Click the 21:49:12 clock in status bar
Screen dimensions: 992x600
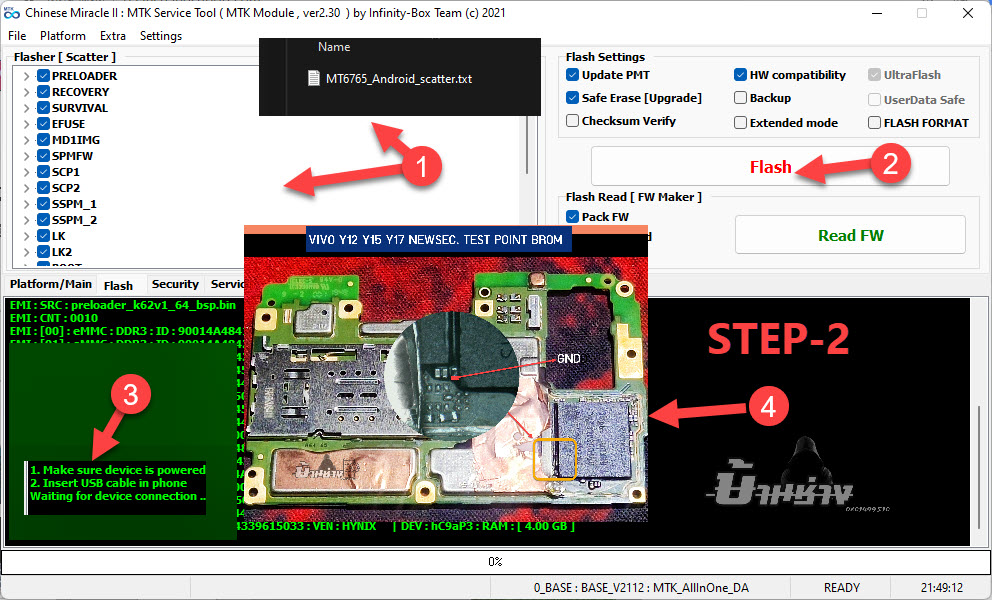click(x=941, y=588)
